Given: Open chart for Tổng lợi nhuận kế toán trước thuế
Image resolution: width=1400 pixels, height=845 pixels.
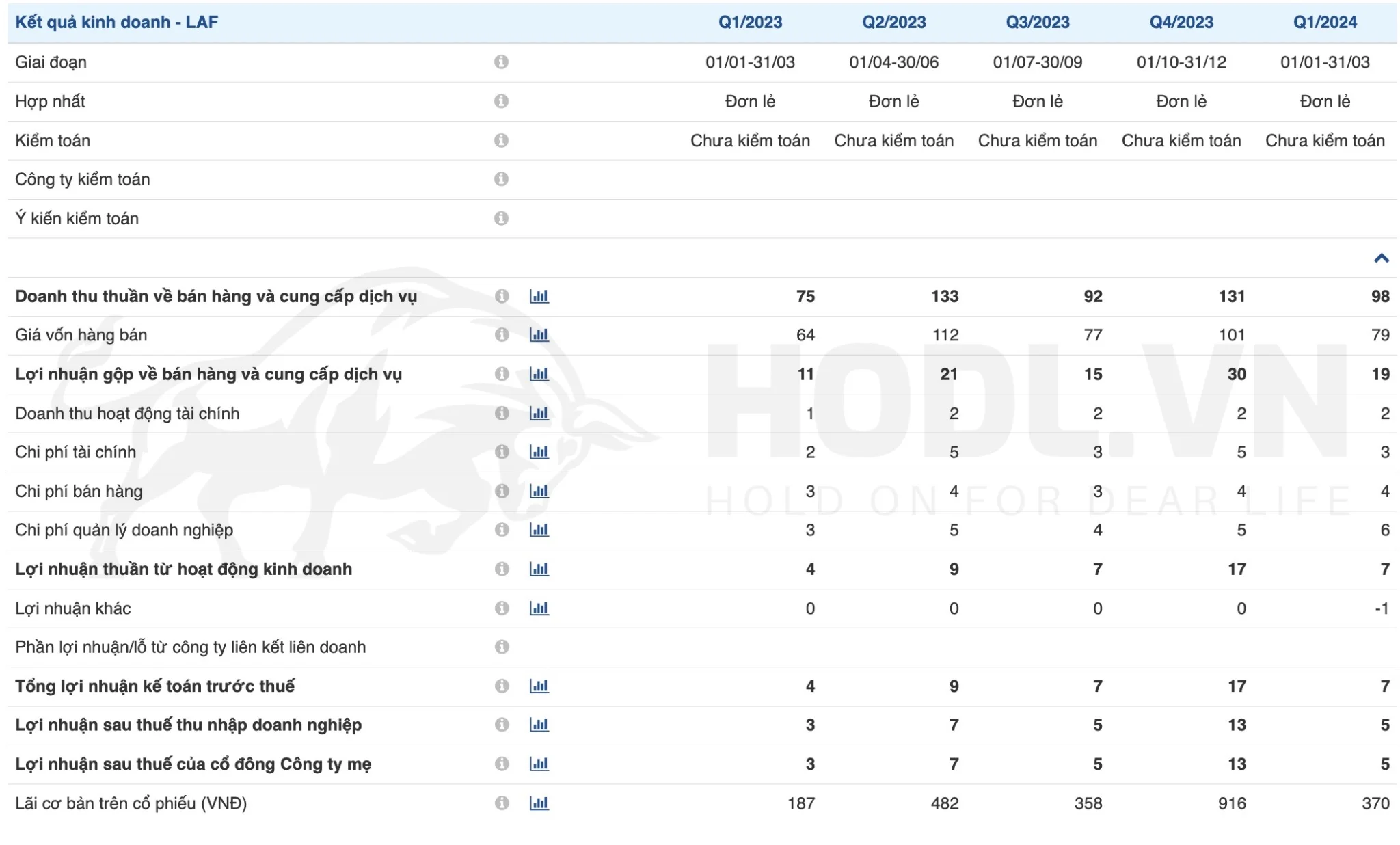Looking at the screenshot, I should pyautogui.click(x=539, y=686).
